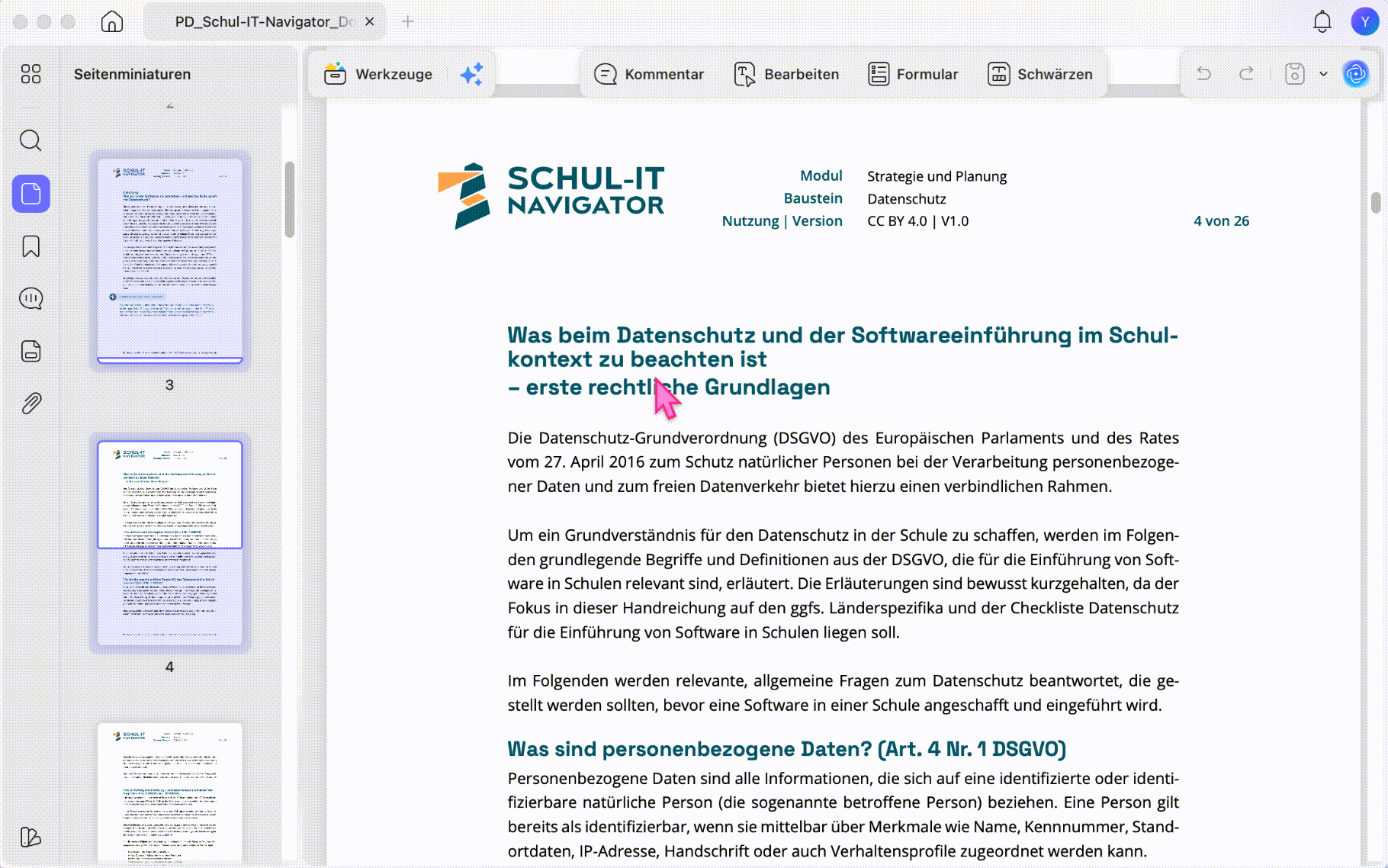Open the Werkzeuge tools menu
This screenshot has width=1388, height=868.
click(x=378, y=74)
